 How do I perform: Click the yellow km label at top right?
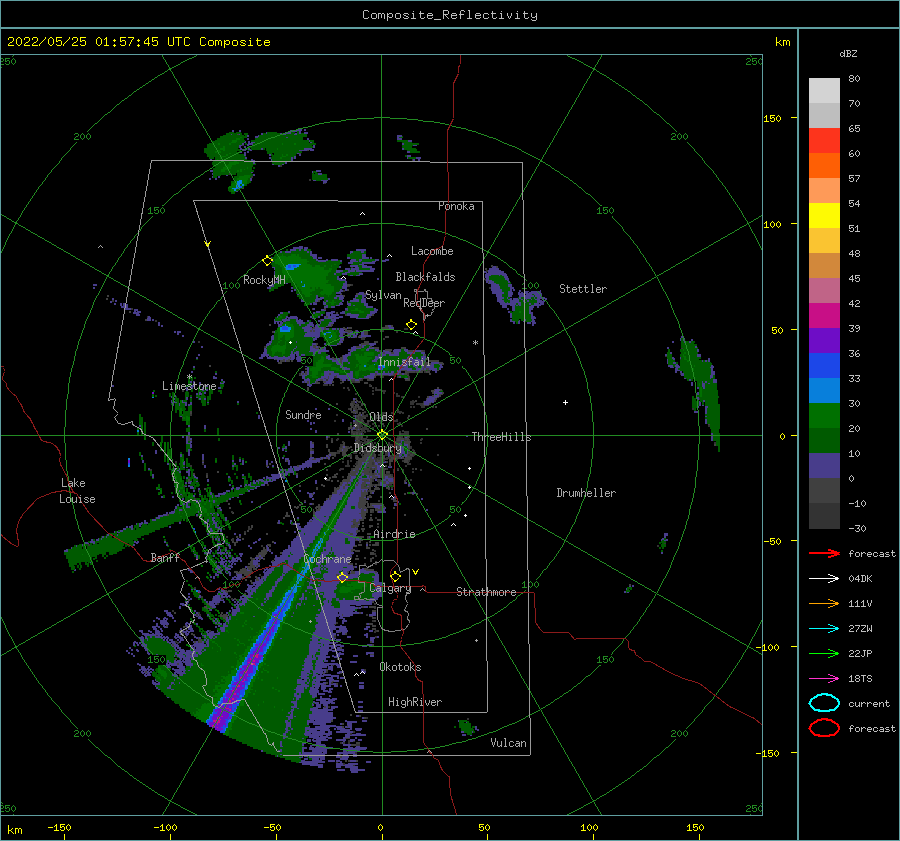pos(783,42)
